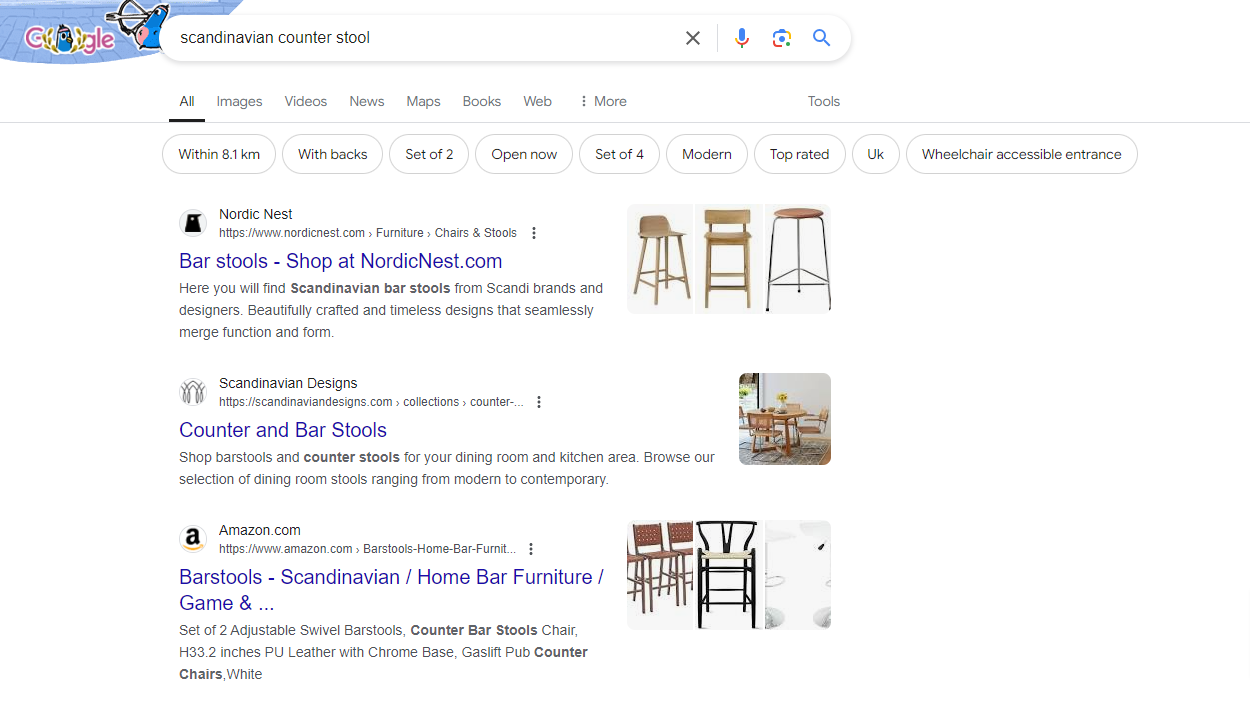Open Amazon.com result three-dot menu
This screenshot has width=1250, height=705.
(x=531, y=549)
